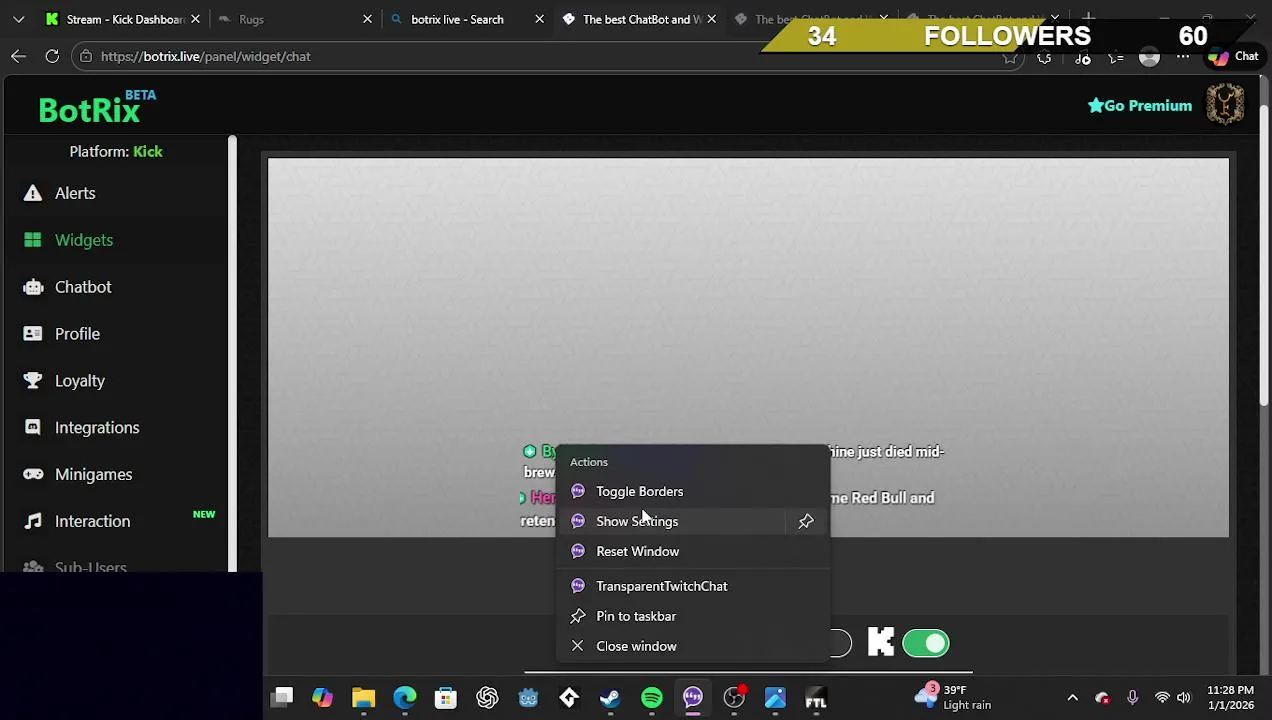Open OBS Studio on the taskbar
This screenshot has height=720, width=1272.
coord(734,698)
